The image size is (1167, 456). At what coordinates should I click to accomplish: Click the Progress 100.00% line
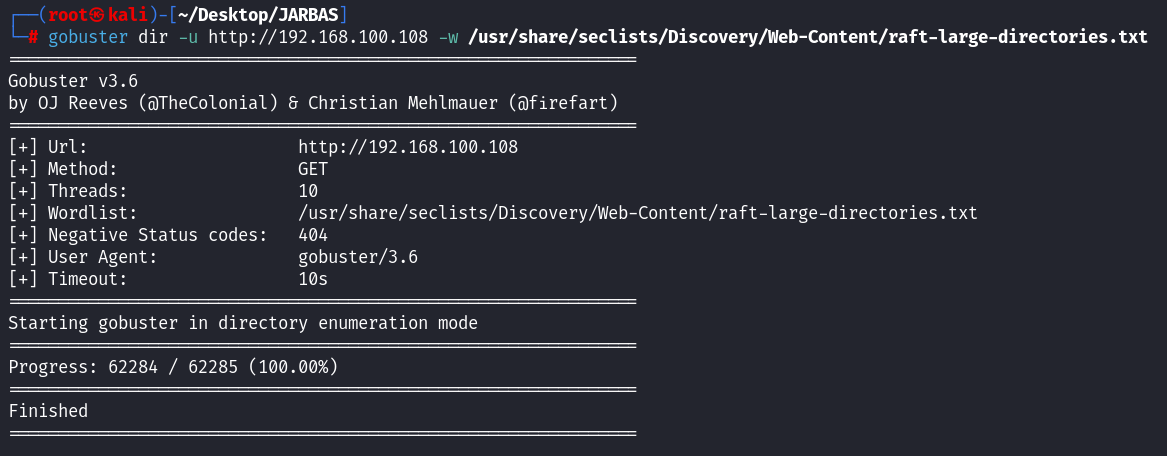click(x=173, y=367)
